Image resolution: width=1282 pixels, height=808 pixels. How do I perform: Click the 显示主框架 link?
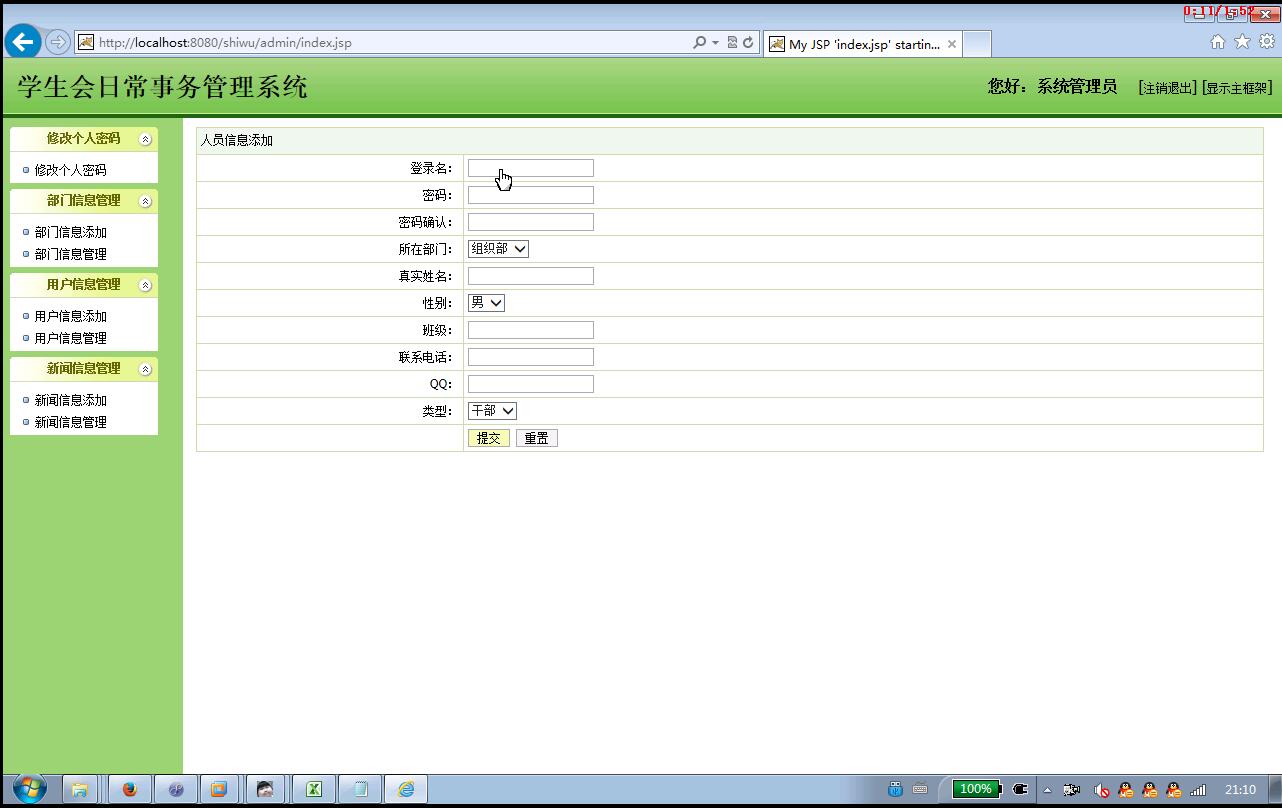click(1237, 88)
